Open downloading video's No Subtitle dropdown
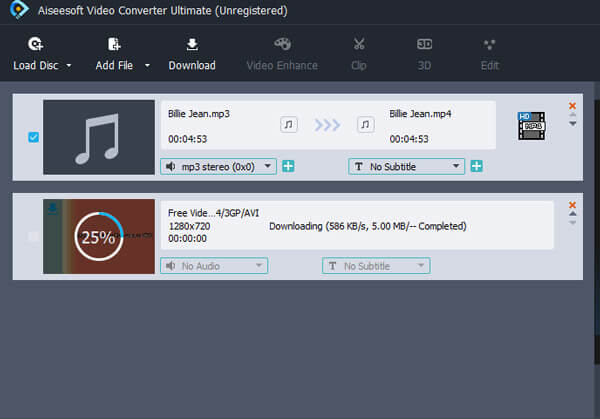Viewport: 600px width, 419px height. pos(376,266)
